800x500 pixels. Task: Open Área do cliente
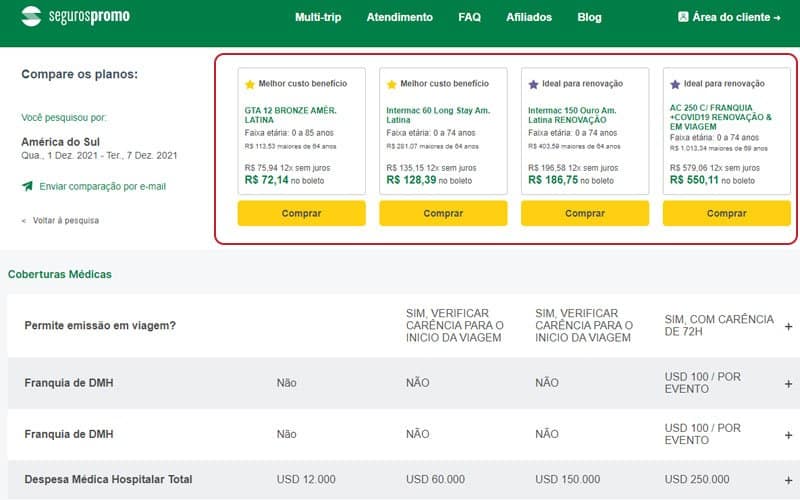point(730,17)
